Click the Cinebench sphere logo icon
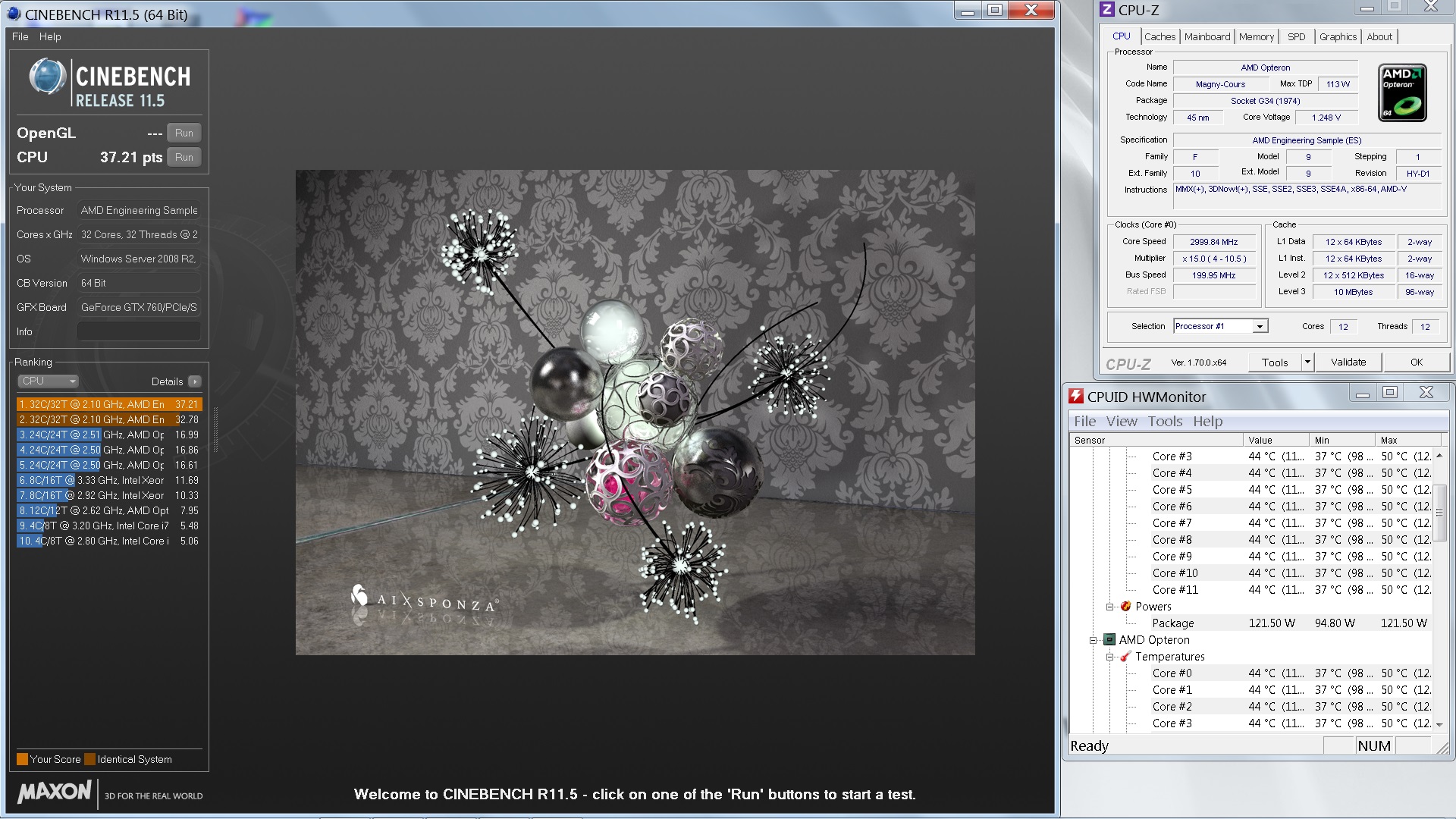 47,77
